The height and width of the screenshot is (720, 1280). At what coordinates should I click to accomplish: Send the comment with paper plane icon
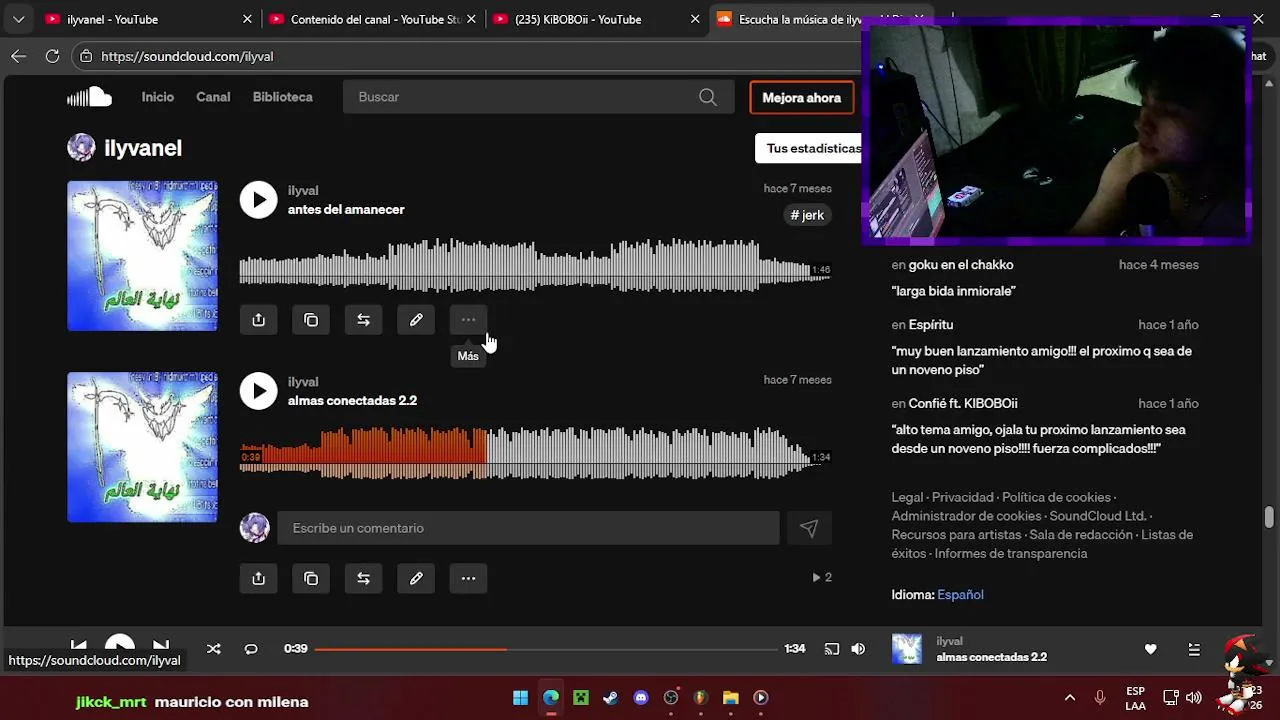pos(808,528)
